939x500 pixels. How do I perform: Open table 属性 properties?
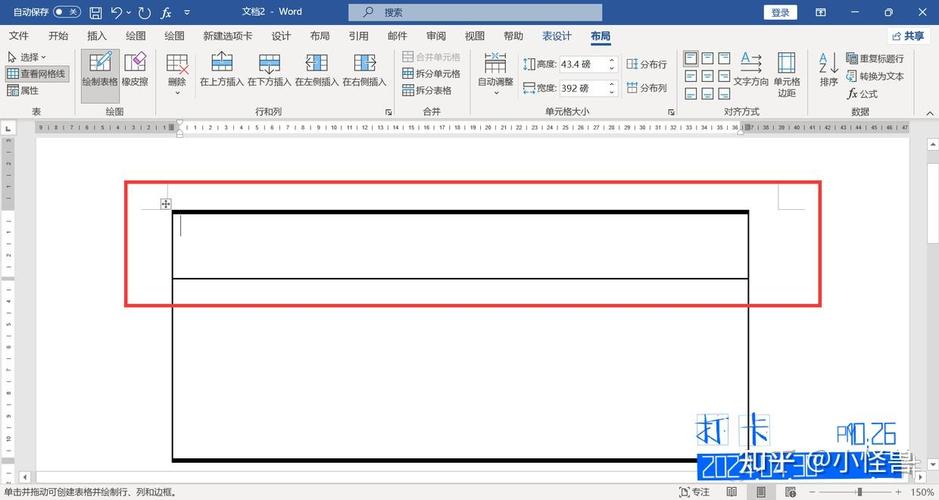tap(23, 90)
